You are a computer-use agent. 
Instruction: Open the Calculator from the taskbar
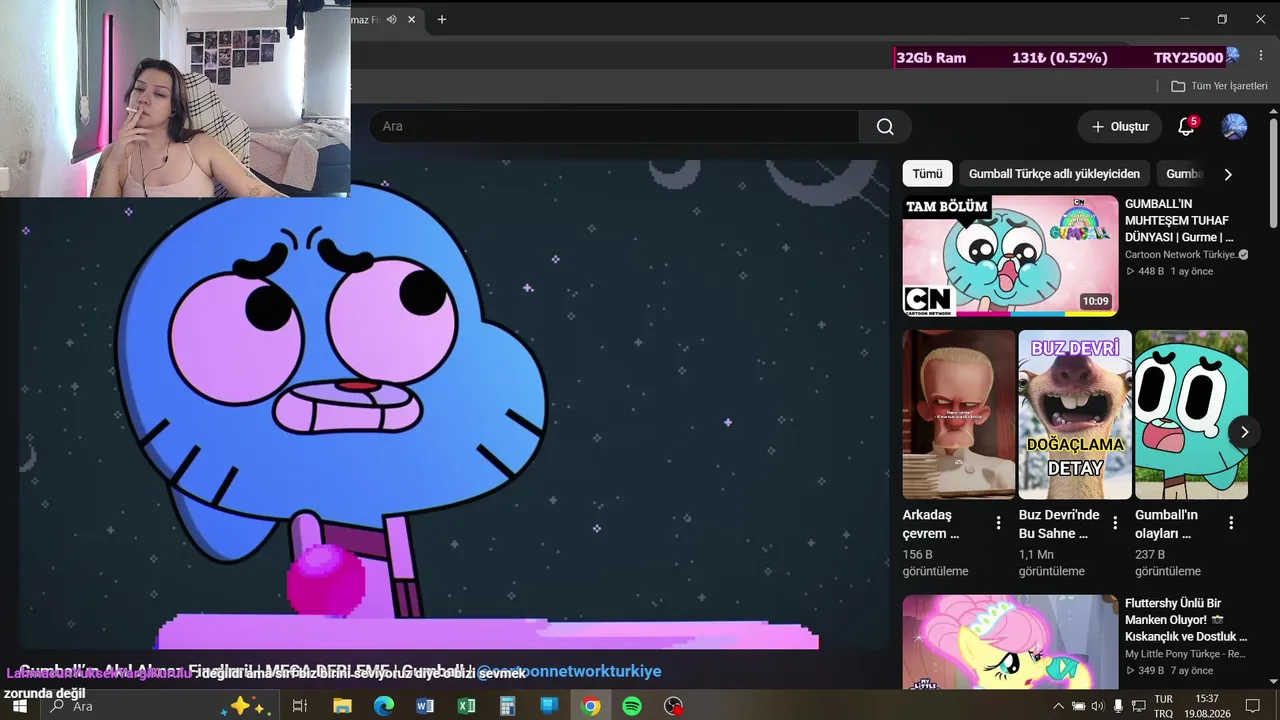click(x=508, y=706)
